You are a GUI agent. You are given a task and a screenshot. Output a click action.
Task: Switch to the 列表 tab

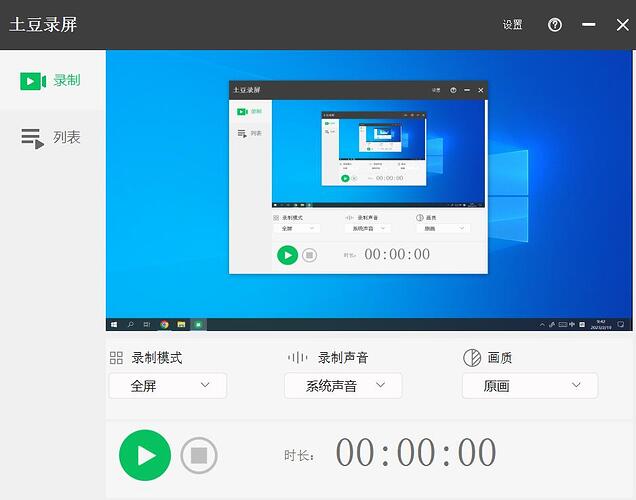[x=53, y=138]
